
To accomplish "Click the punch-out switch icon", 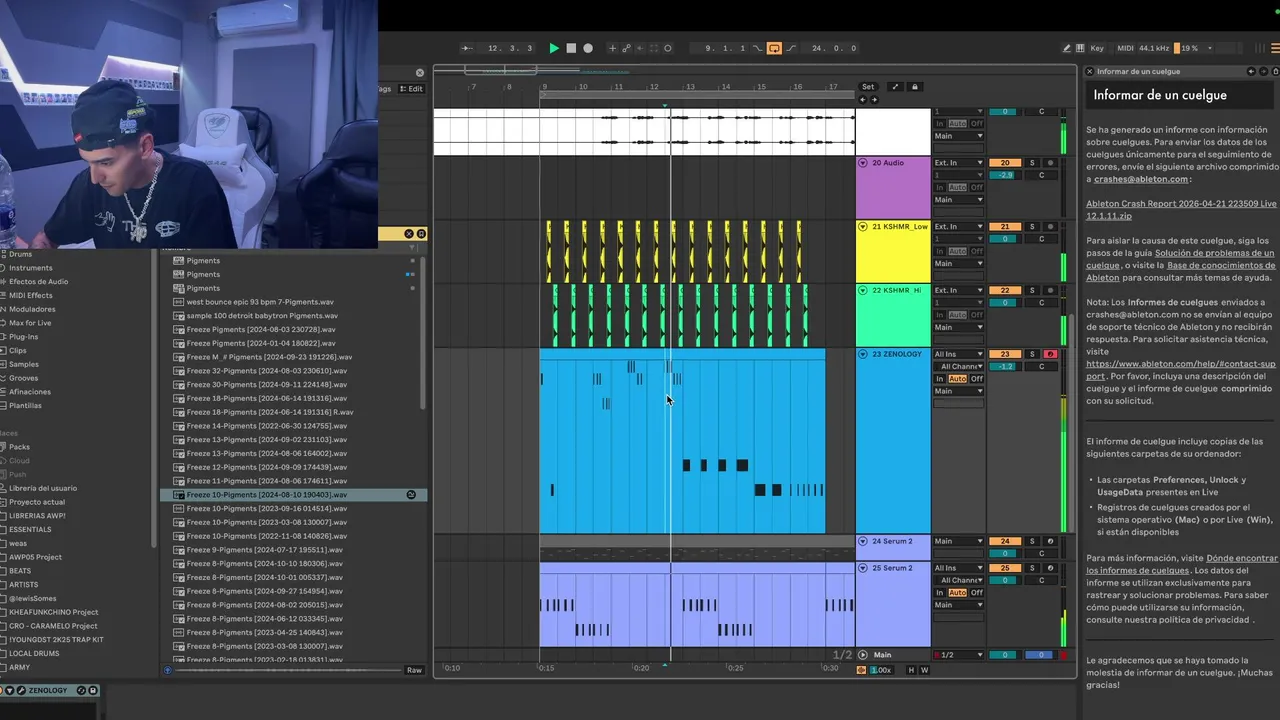I will click(x=791, y=48).
